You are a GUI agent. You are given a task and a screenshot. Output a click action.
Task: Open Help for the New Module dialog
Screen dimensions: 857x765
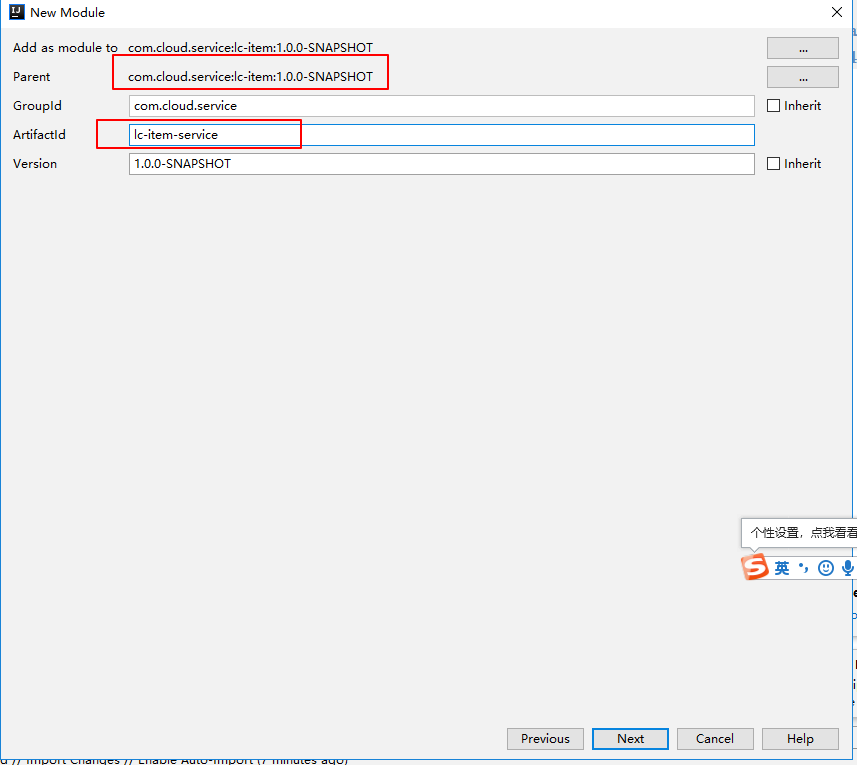(x=800, y=738)
